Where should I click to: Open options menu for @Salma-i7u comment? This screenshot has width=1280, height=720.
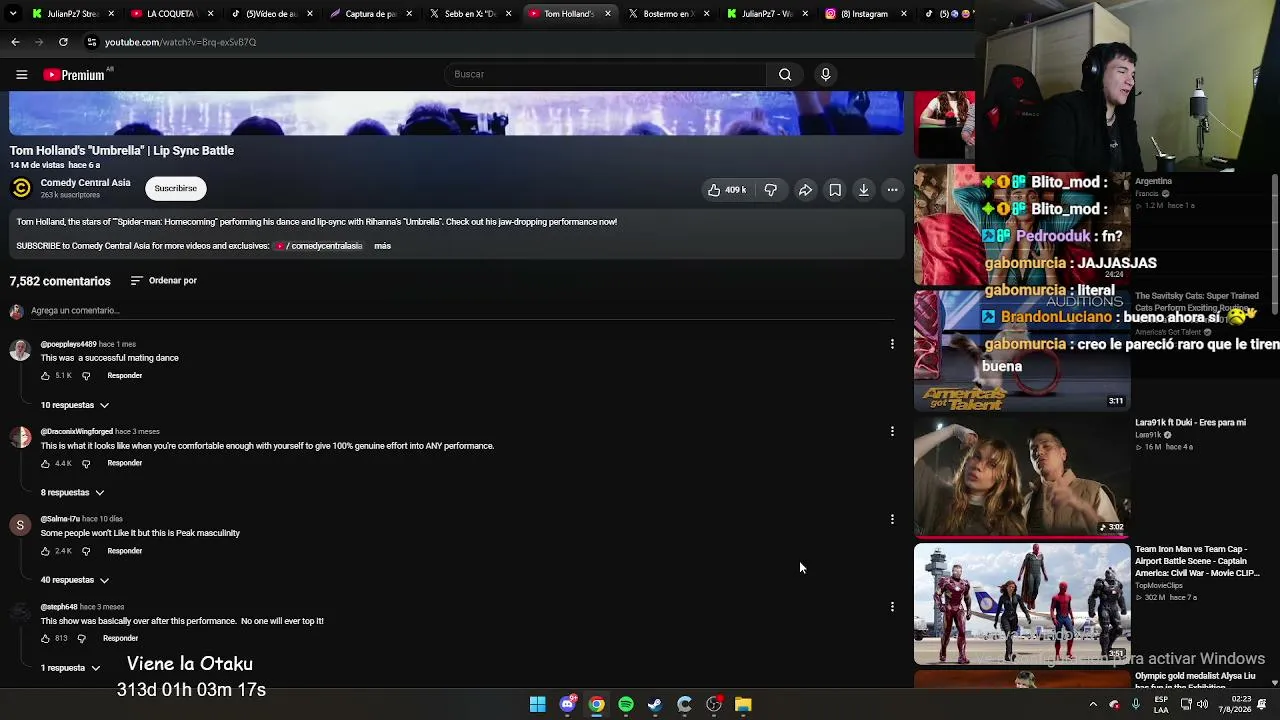point(892,519)
